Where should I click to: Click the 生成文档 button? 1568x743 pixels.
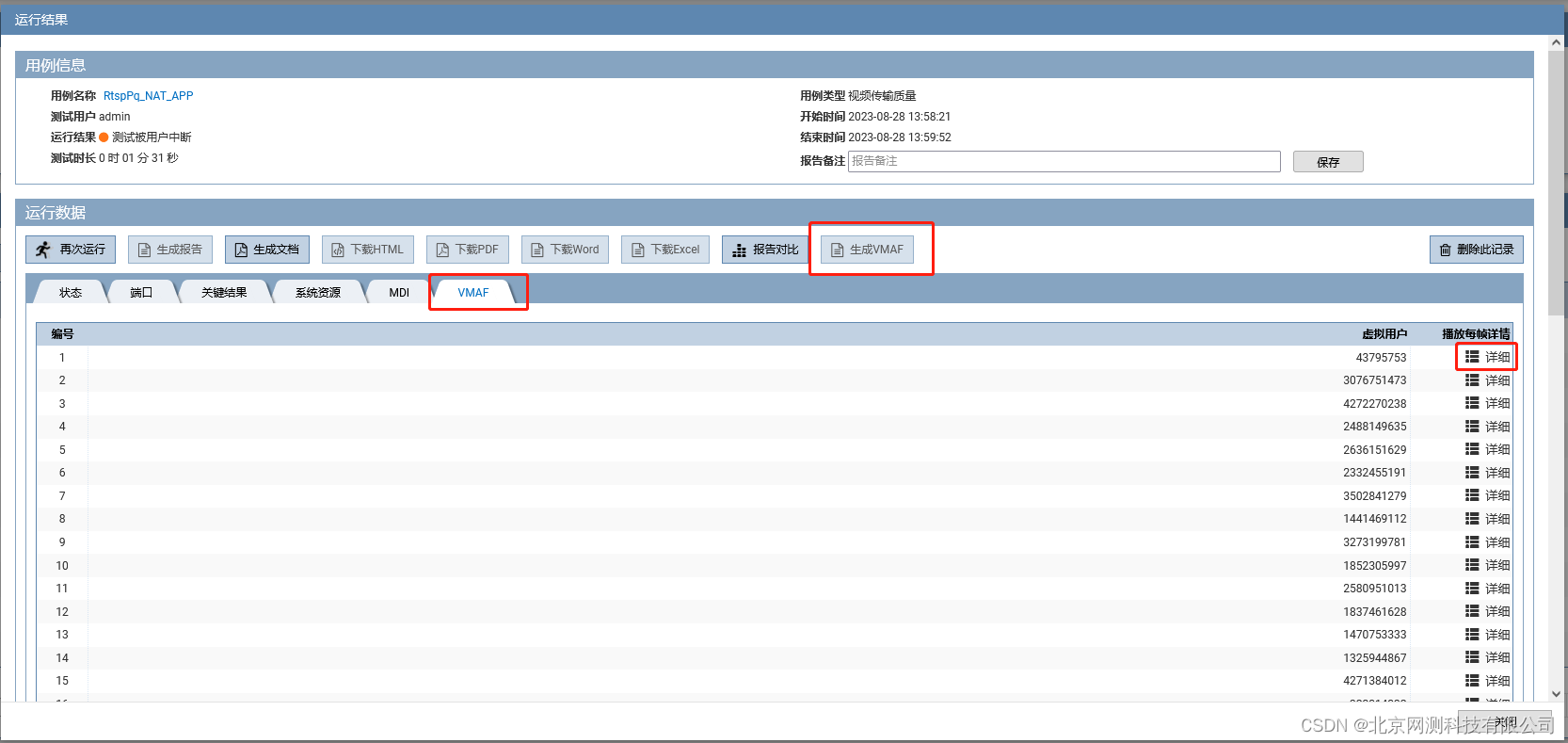coord(267,250)
